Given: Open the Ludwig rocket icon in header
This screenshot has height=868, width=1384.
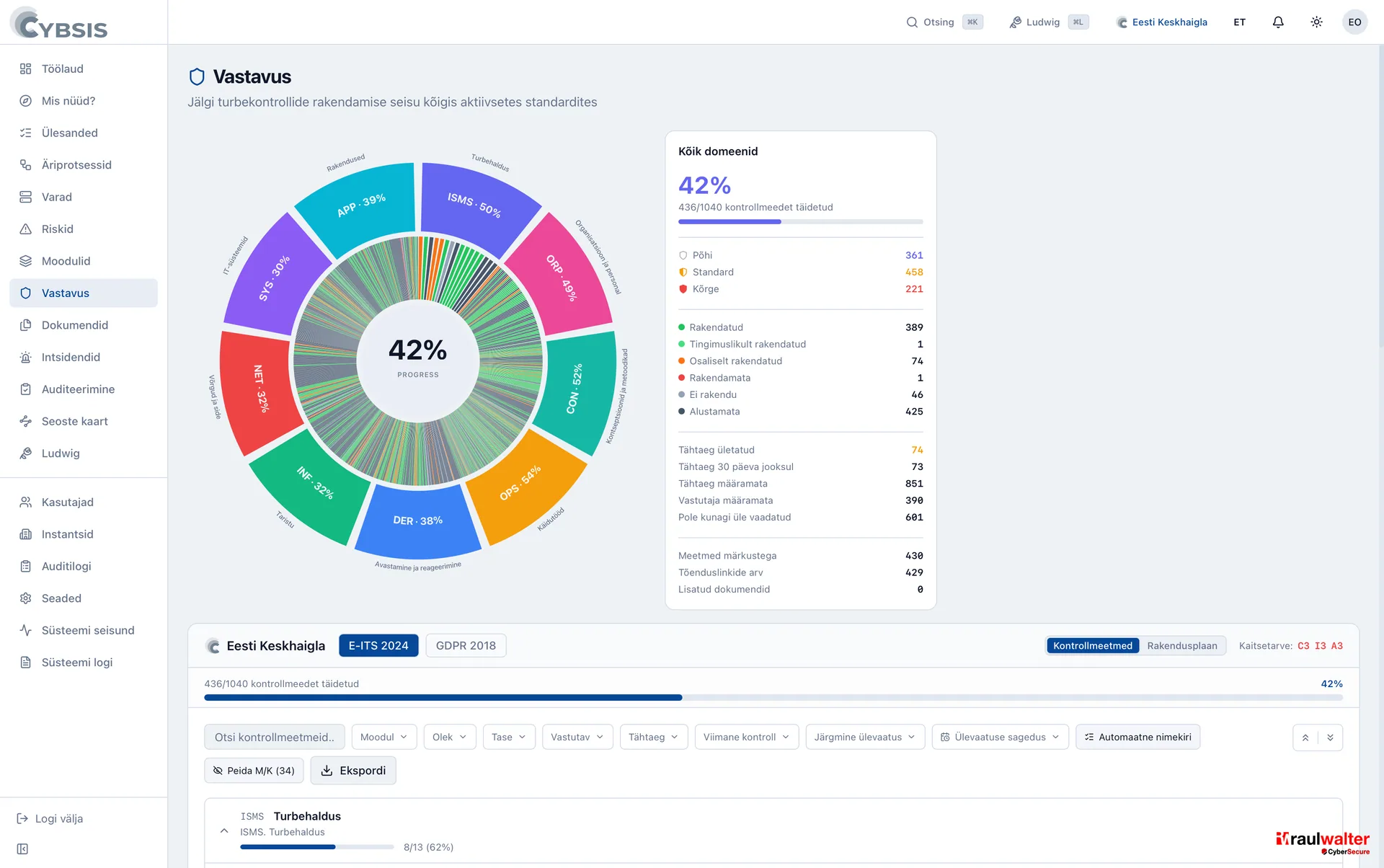Looking at the screenshot, I should (x=1015, y=22).
